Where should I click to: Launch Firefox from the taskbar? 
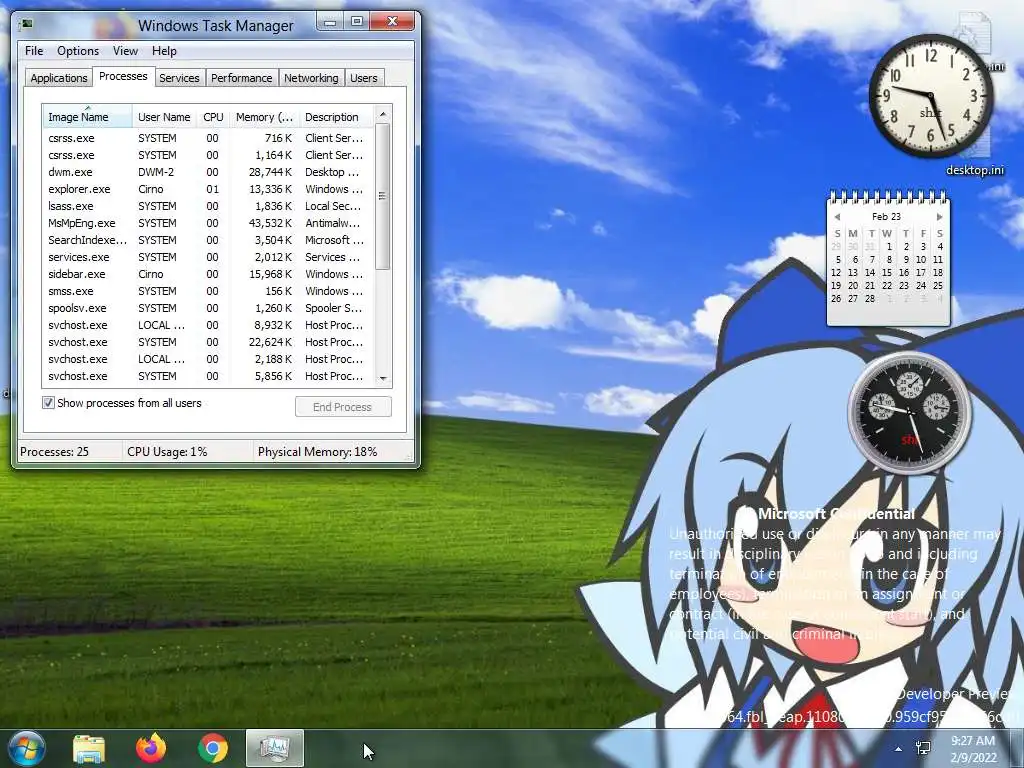tap(151, 748)
